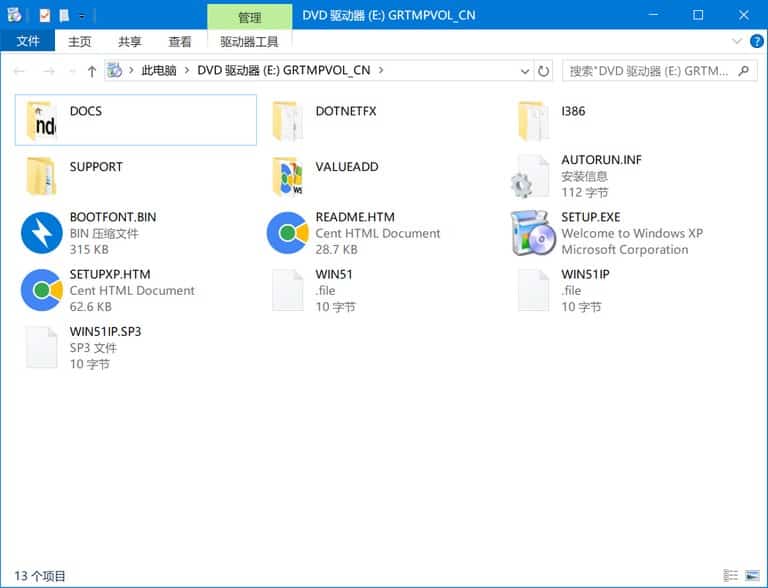Select the SETUP.EXE file name

(591, 217)
